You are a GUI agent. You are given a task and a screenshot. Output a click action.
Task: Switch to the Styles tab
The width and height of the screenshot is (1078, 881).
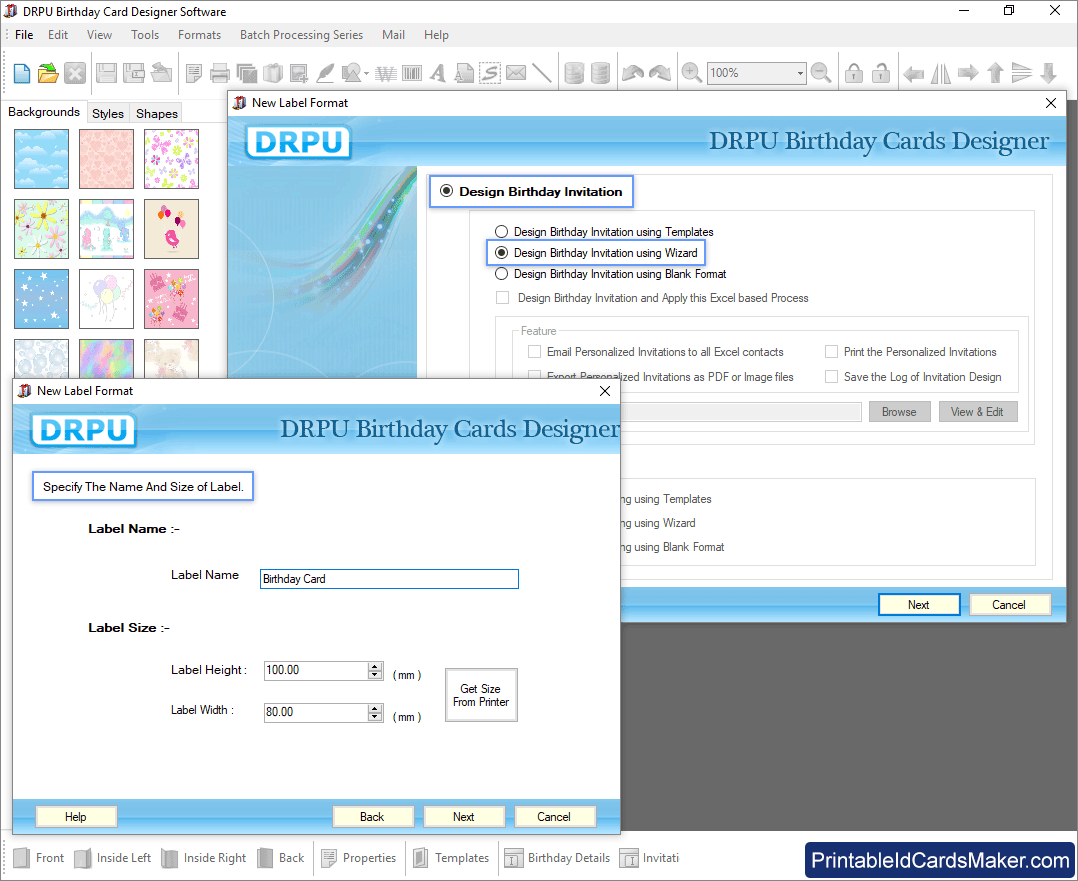point(108,113)
